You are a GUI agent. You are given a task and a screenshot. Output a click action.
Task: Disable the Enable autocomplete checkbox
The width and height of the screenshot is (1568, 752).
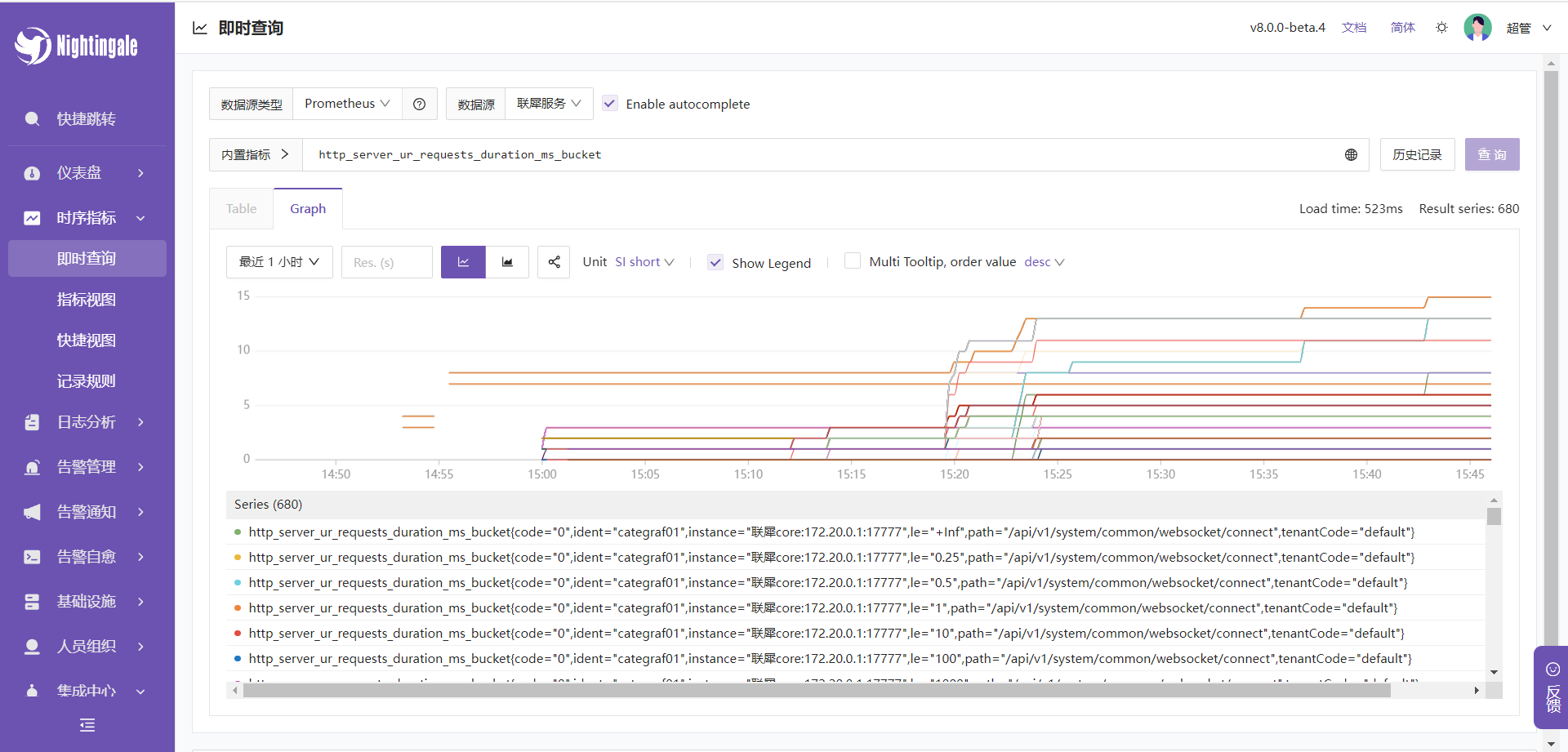click(610, 104)
